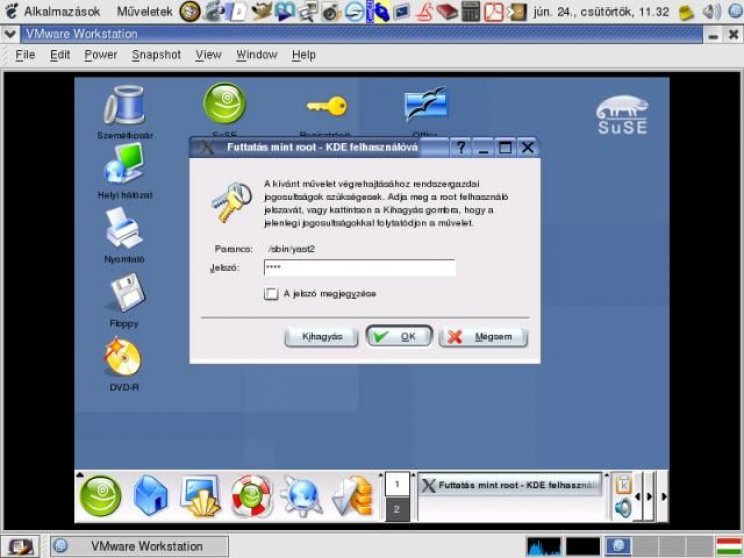Open the Power menu
Viewport: 744px width, 558px height.
coord(101,55)
